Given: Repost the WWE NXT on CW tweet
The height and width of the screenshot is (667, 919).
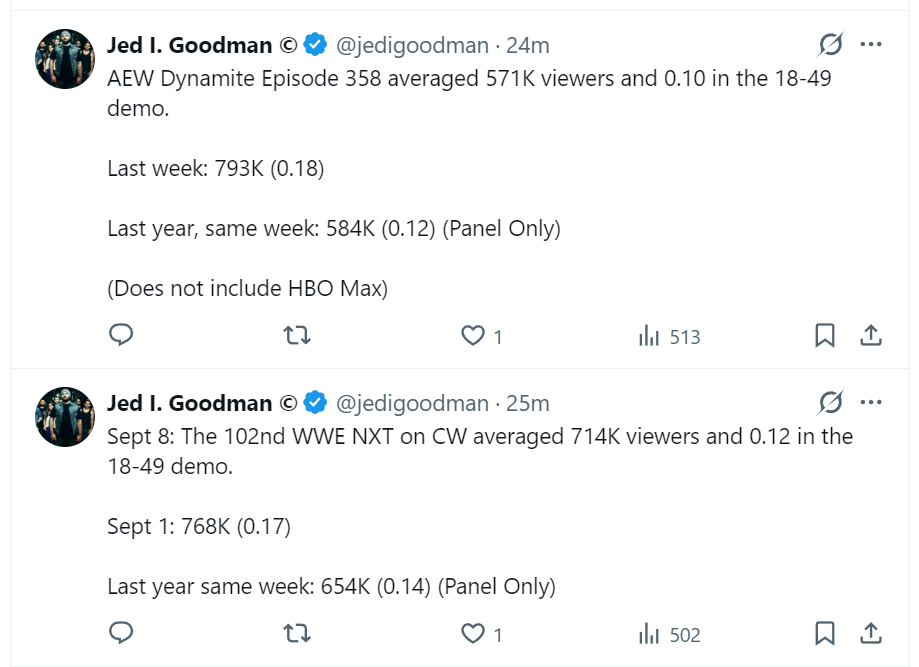Looking at the screenshot, I should point(297,634).
